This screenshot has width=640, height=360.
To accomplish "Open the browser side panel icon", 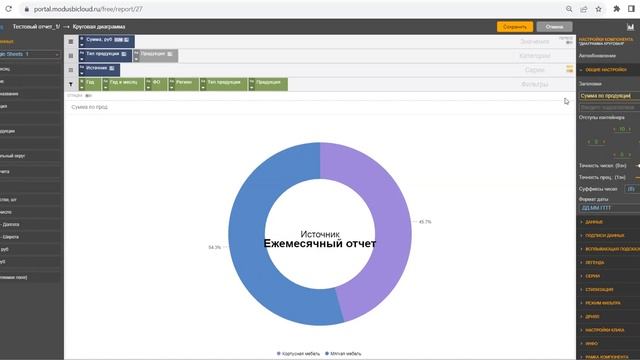I will (x=631, y=9).
